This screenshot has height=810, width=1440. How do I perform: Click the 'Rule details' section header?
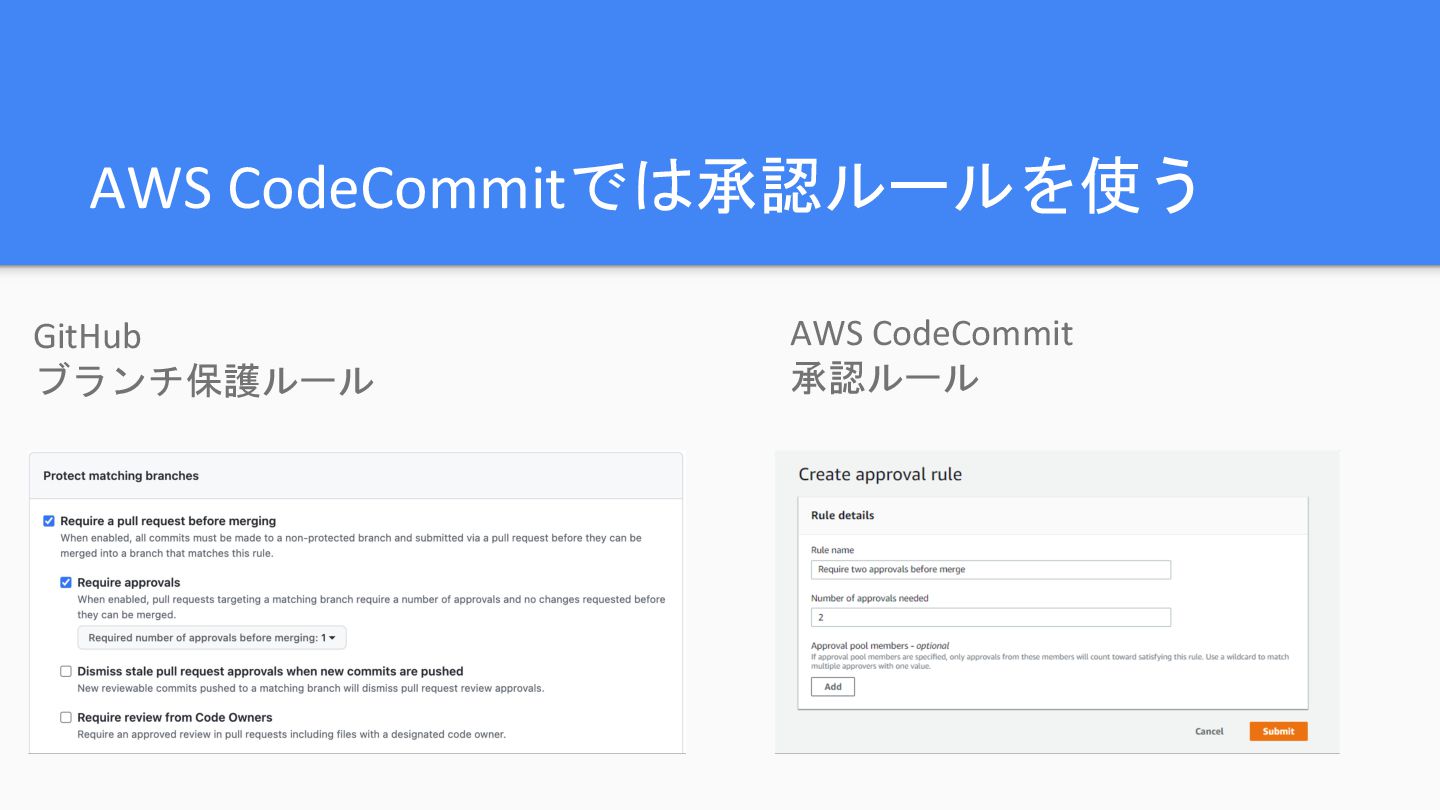click(x=842, y=515)
